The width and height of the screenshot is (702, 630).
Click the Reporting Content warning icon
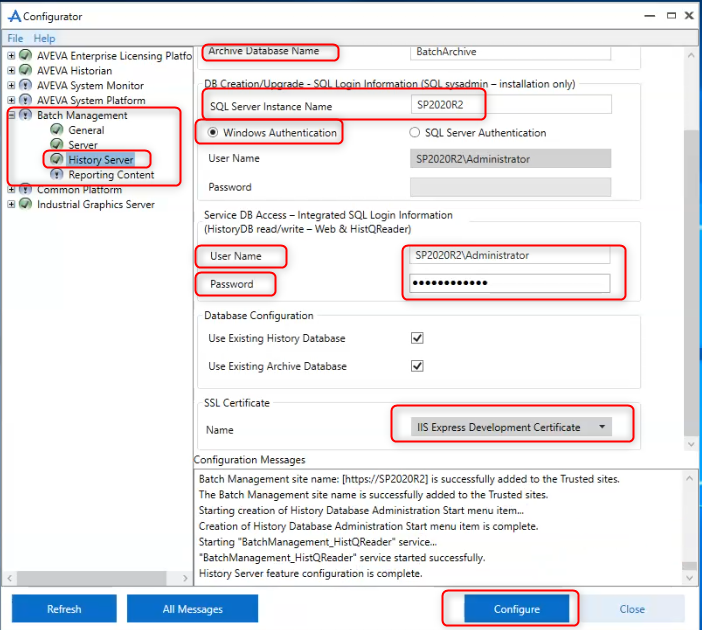pyautogui.click(x=56, y=174)
